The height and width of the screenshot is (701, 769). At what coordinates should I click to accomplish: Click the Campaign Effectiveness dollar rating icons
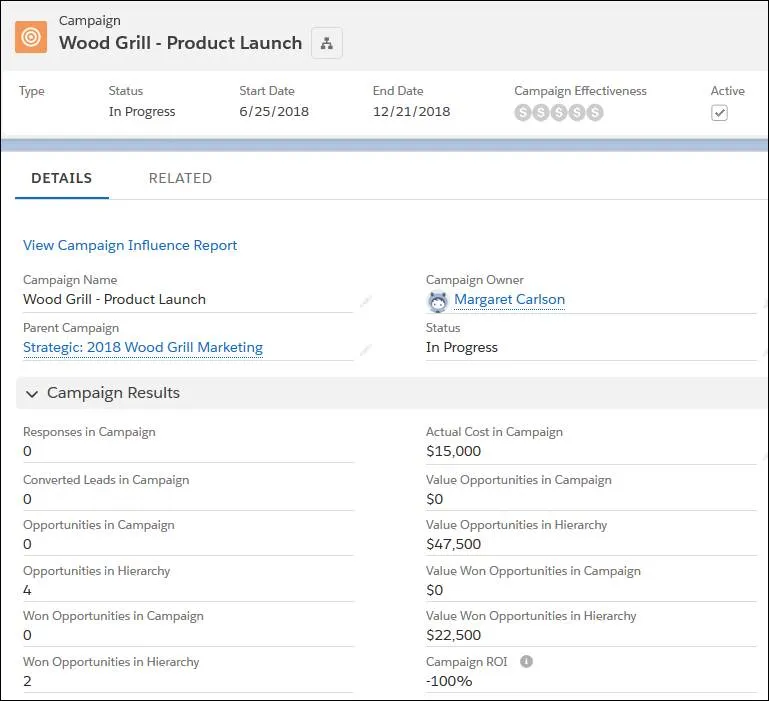tap(559, 113)
